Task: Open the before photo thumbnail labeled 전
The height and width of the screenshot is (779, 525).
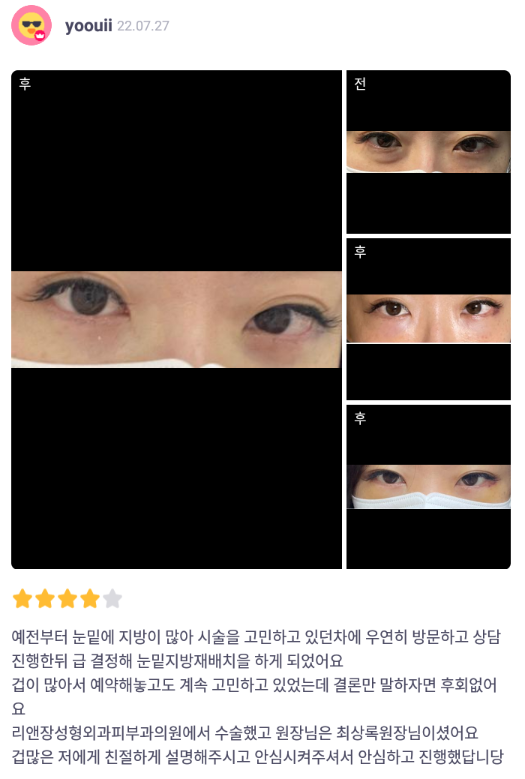Action: [428, 152]
